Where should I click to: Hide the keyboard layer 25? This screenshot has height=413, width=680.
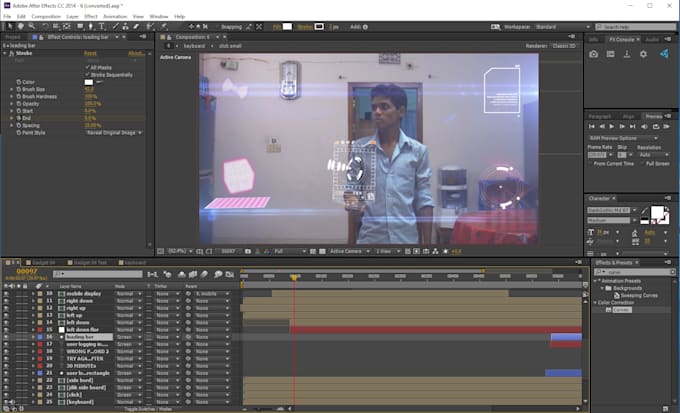click(6, 402)
